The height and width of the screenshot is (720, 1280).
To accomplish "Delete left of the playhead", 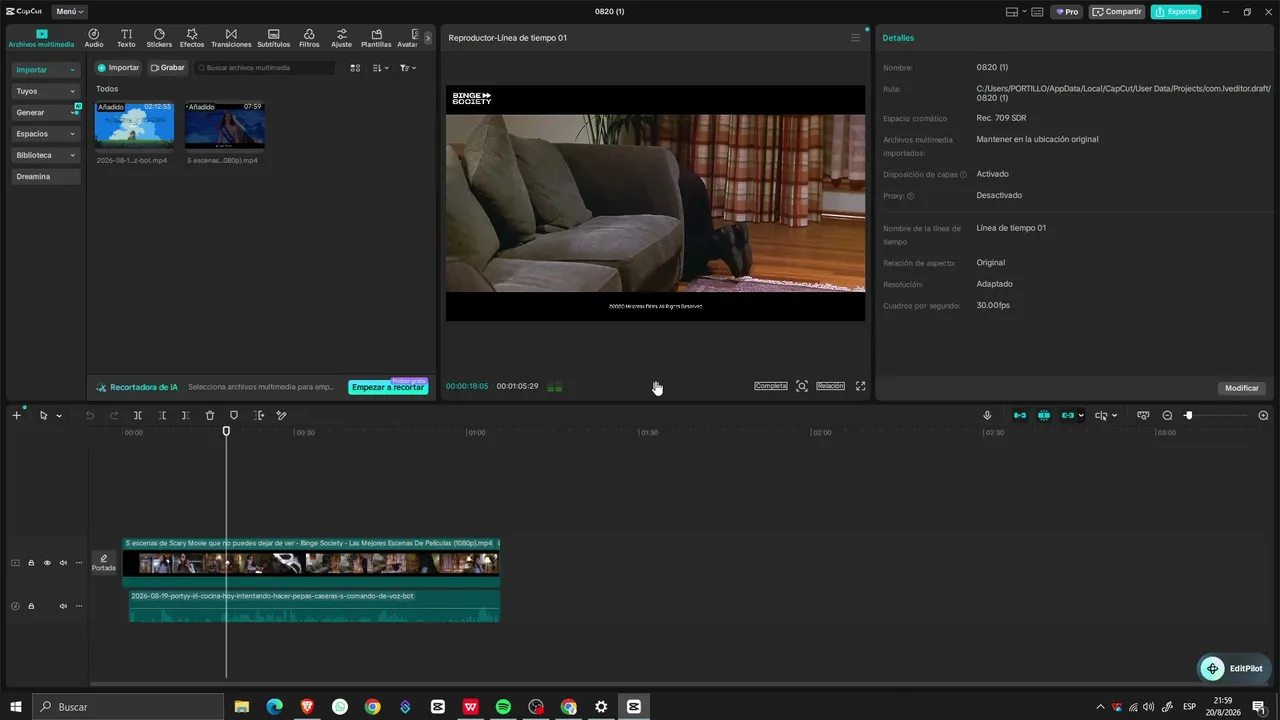I will [x=162, y=415].
